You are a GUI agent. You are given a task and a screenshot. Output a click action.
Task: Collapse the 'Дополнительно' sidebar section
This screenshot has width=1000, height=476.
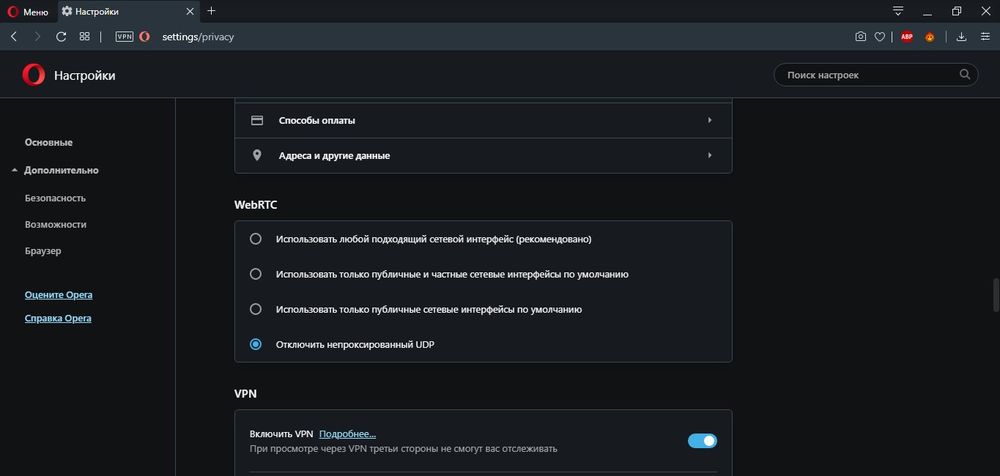(61, 170)
